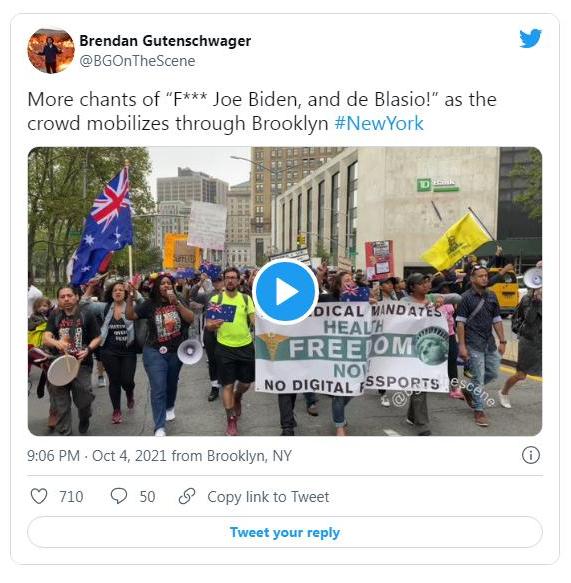Click Copy link to Tweet

[268, 496]
